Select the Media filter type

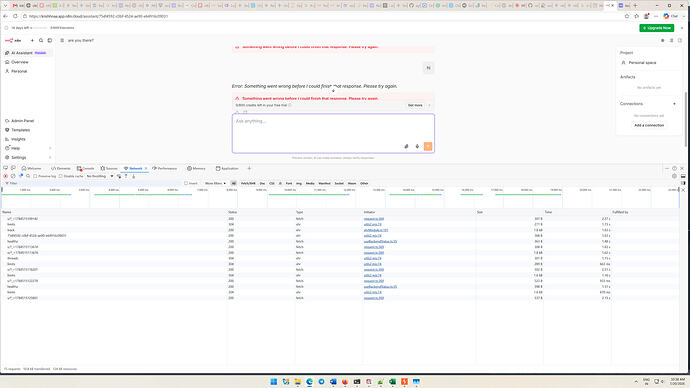[310, 183]
